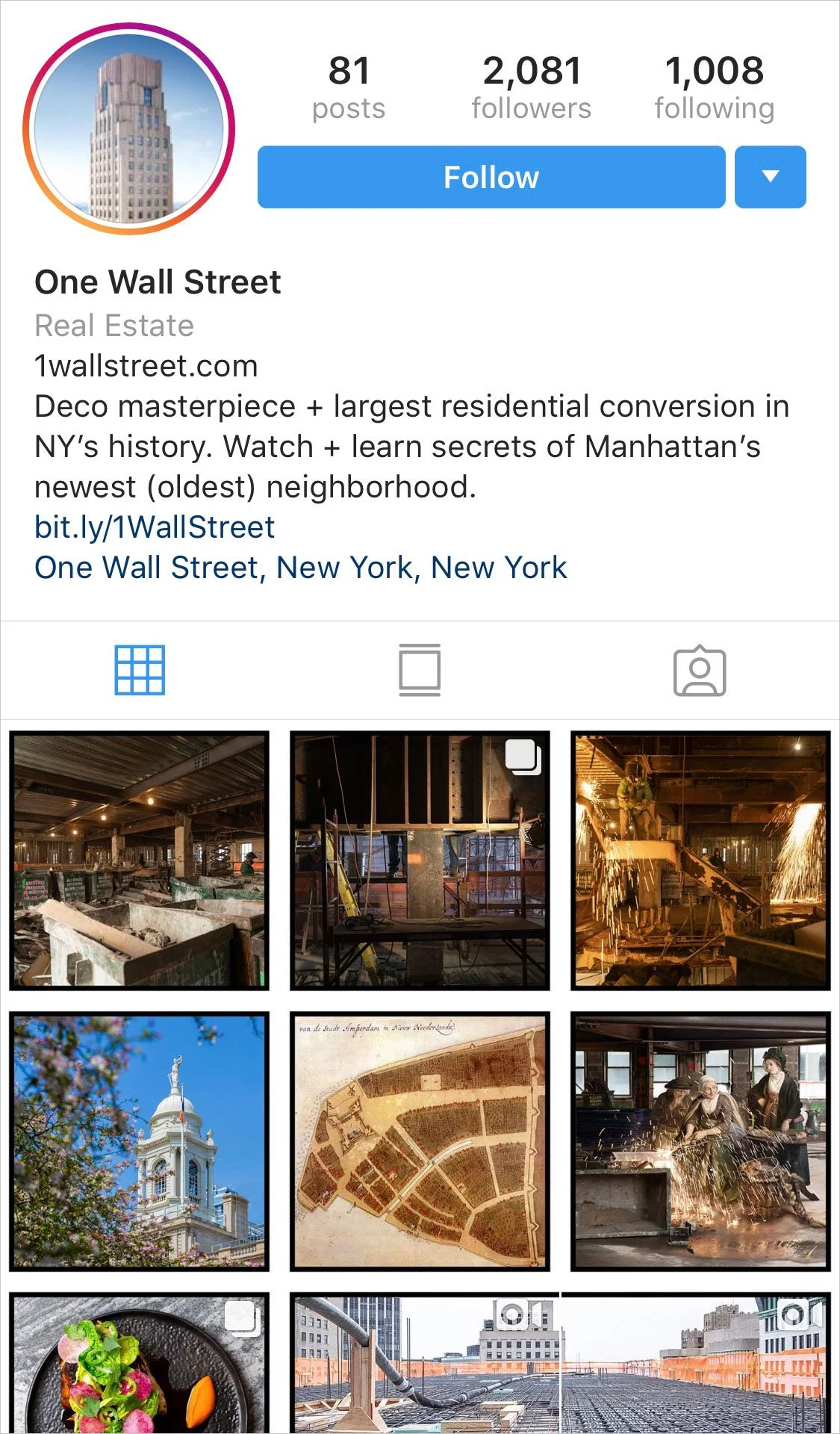Switch to single-post list view tab
This screenshot has width=840, height=1434.
pyautogui.click(x=420, y=670)
